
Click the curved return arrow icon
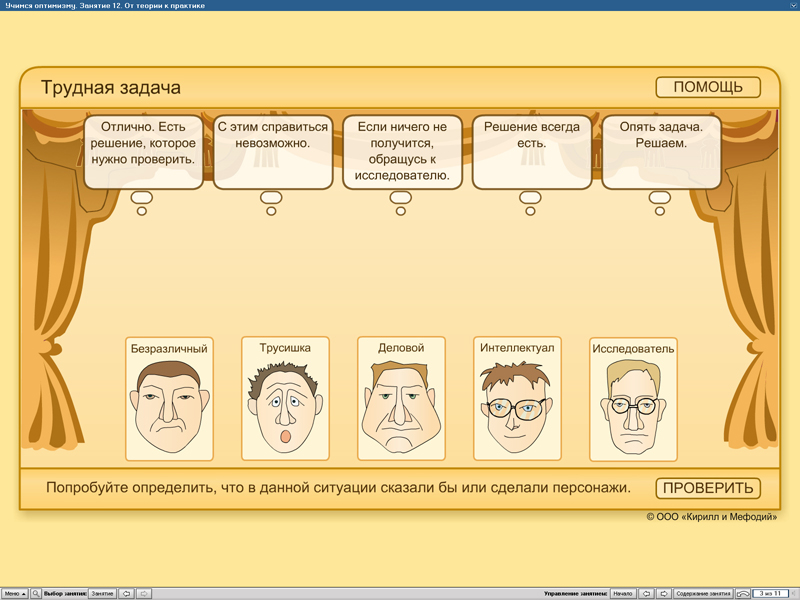[743, 593]
